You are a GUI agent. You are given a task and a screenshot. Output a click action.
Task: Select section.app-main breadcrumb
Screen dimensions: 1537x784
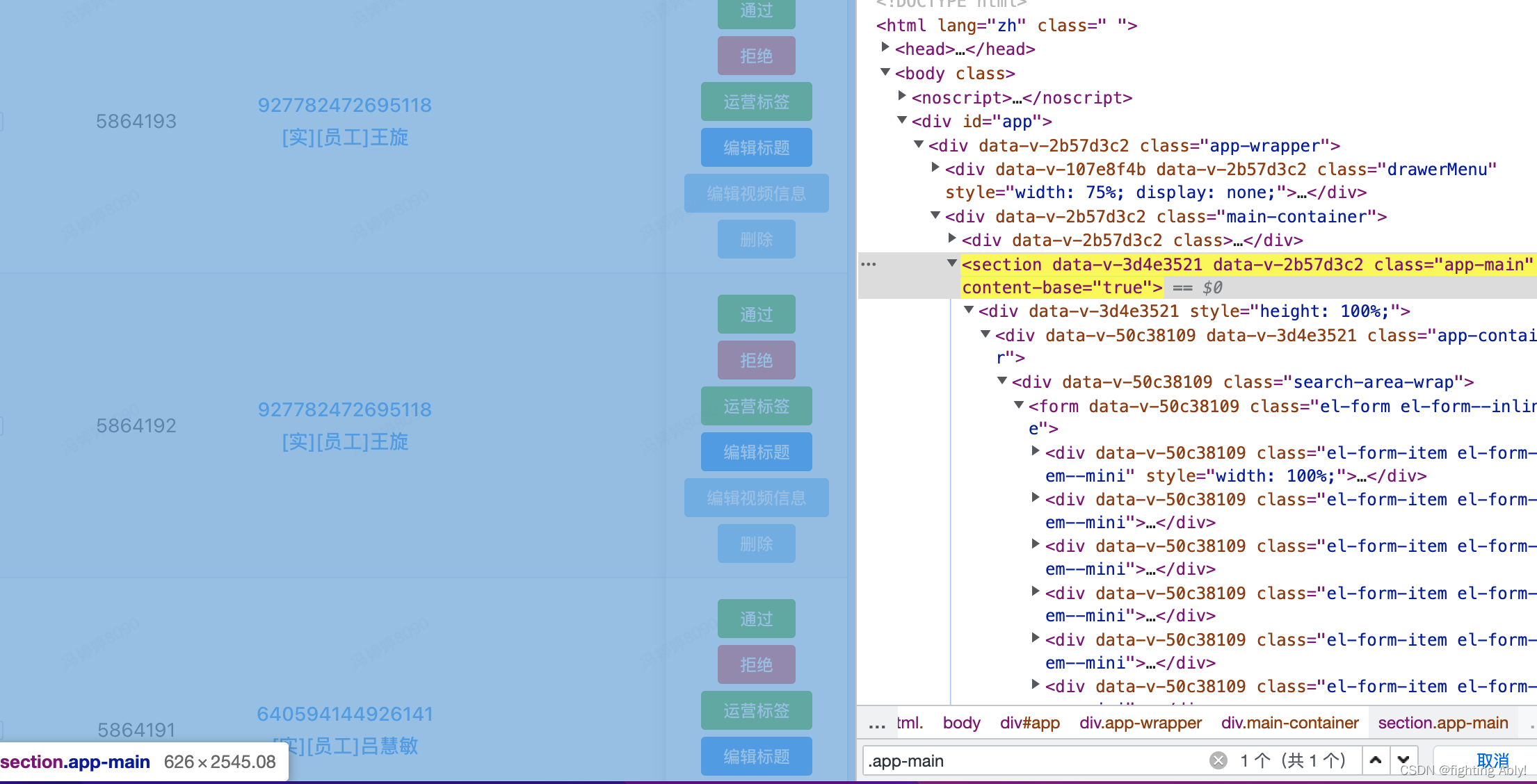[x=1443, y=723]
